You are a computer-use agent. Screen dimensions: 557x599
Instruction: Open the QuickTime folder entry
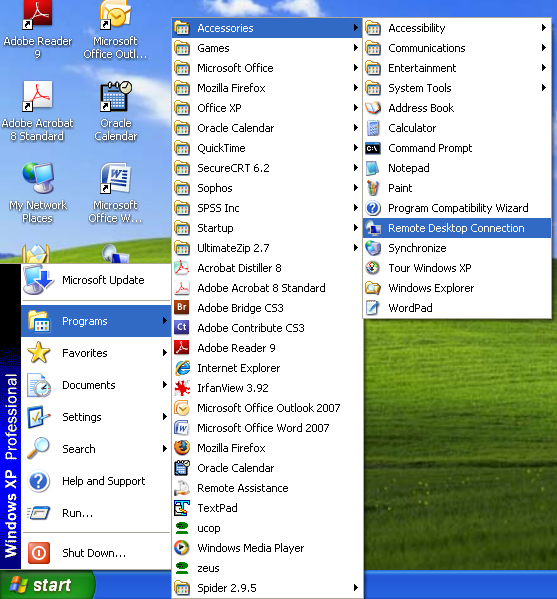coord(267,148)
